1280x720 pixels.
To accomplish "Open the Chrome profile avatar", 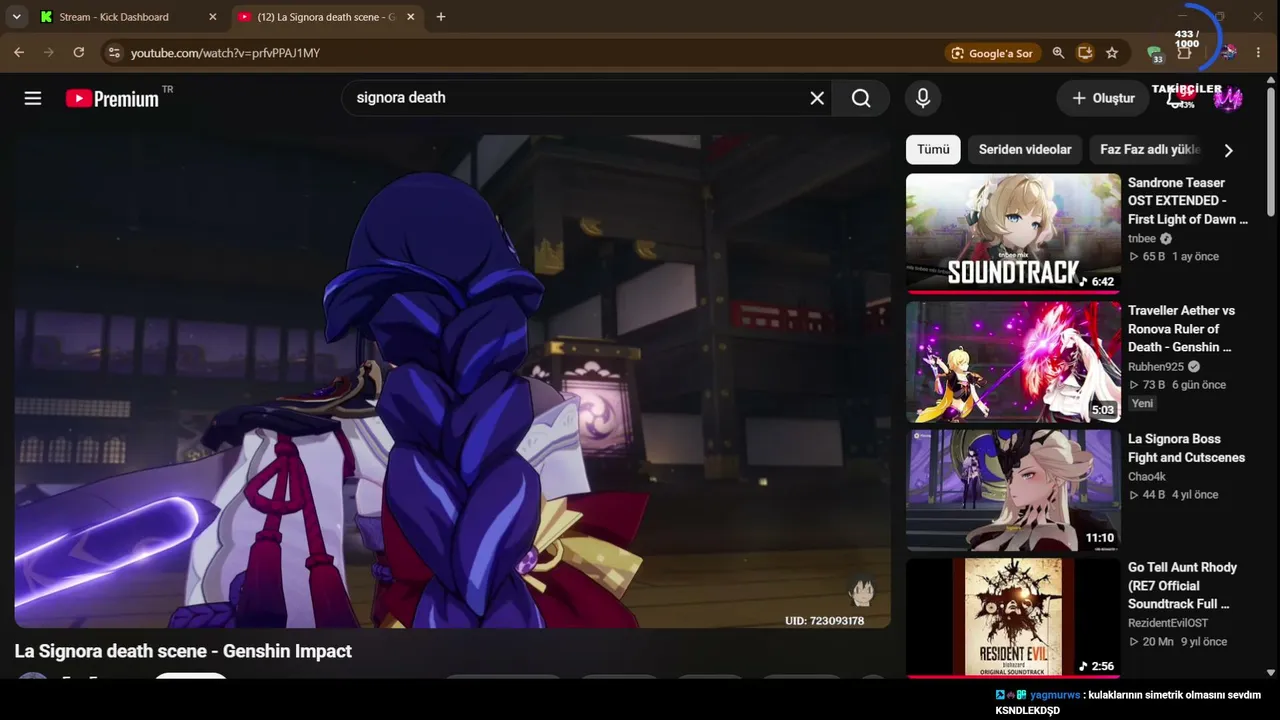I will tap(1229, 53).
